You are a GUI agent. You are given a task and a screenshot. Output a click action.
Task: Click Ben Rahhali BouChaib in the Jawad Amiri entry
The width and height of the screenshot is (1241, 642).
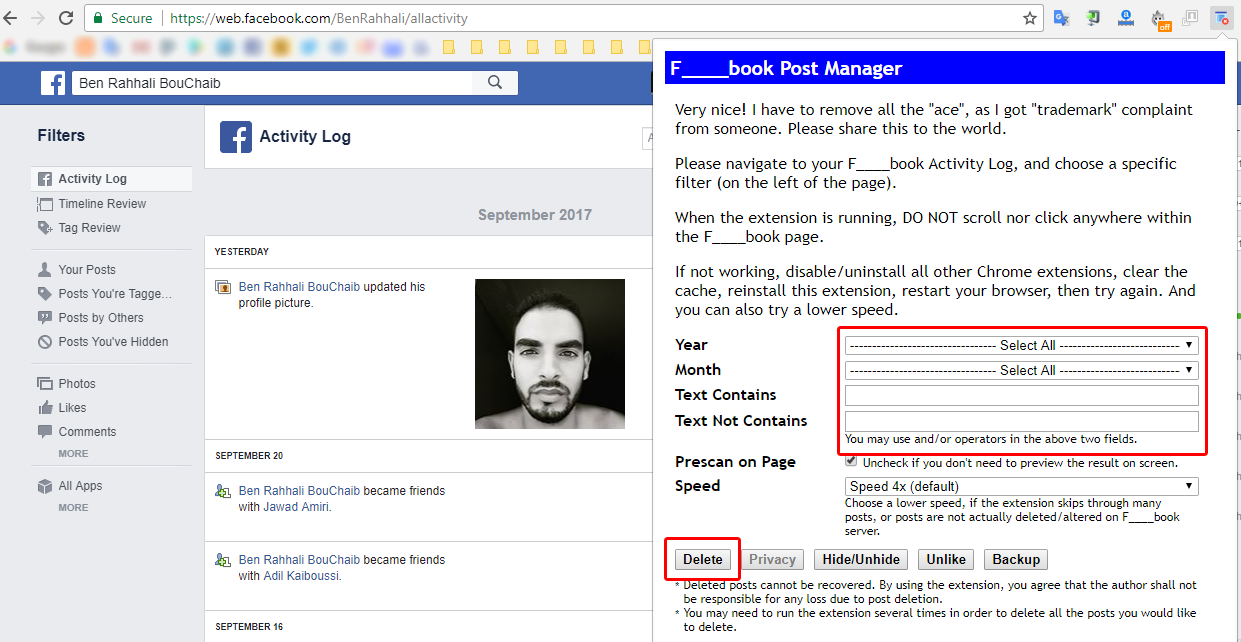pos(299,491)
